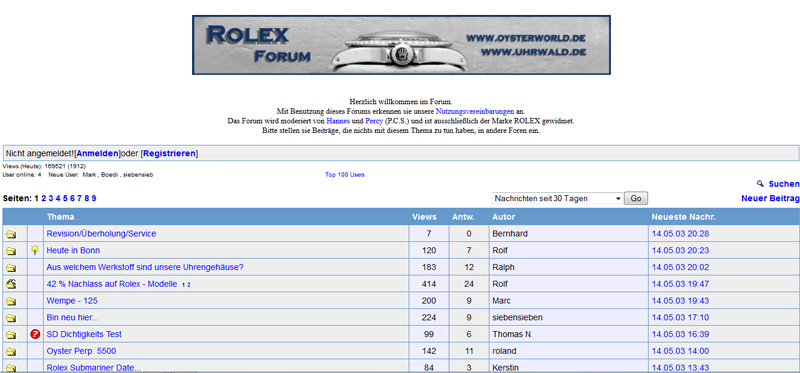Click the Neueste Nachr. column header
This screenshot has height=373, width=800.
[x=684, y=217]
